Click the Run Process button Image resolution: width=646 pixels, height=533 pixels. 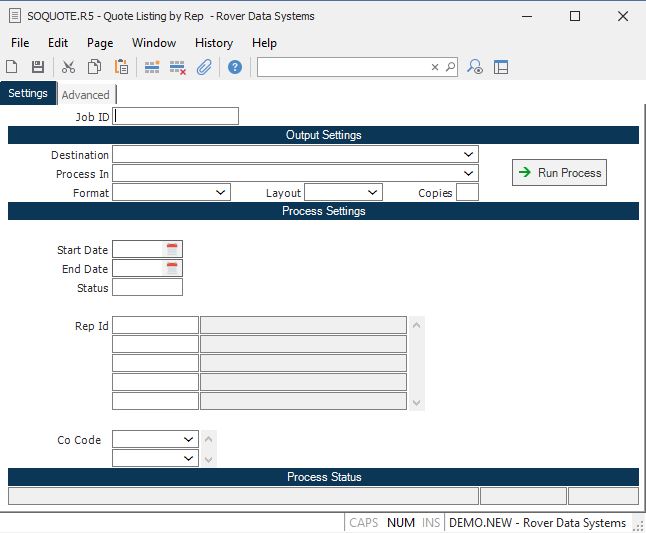559,173
